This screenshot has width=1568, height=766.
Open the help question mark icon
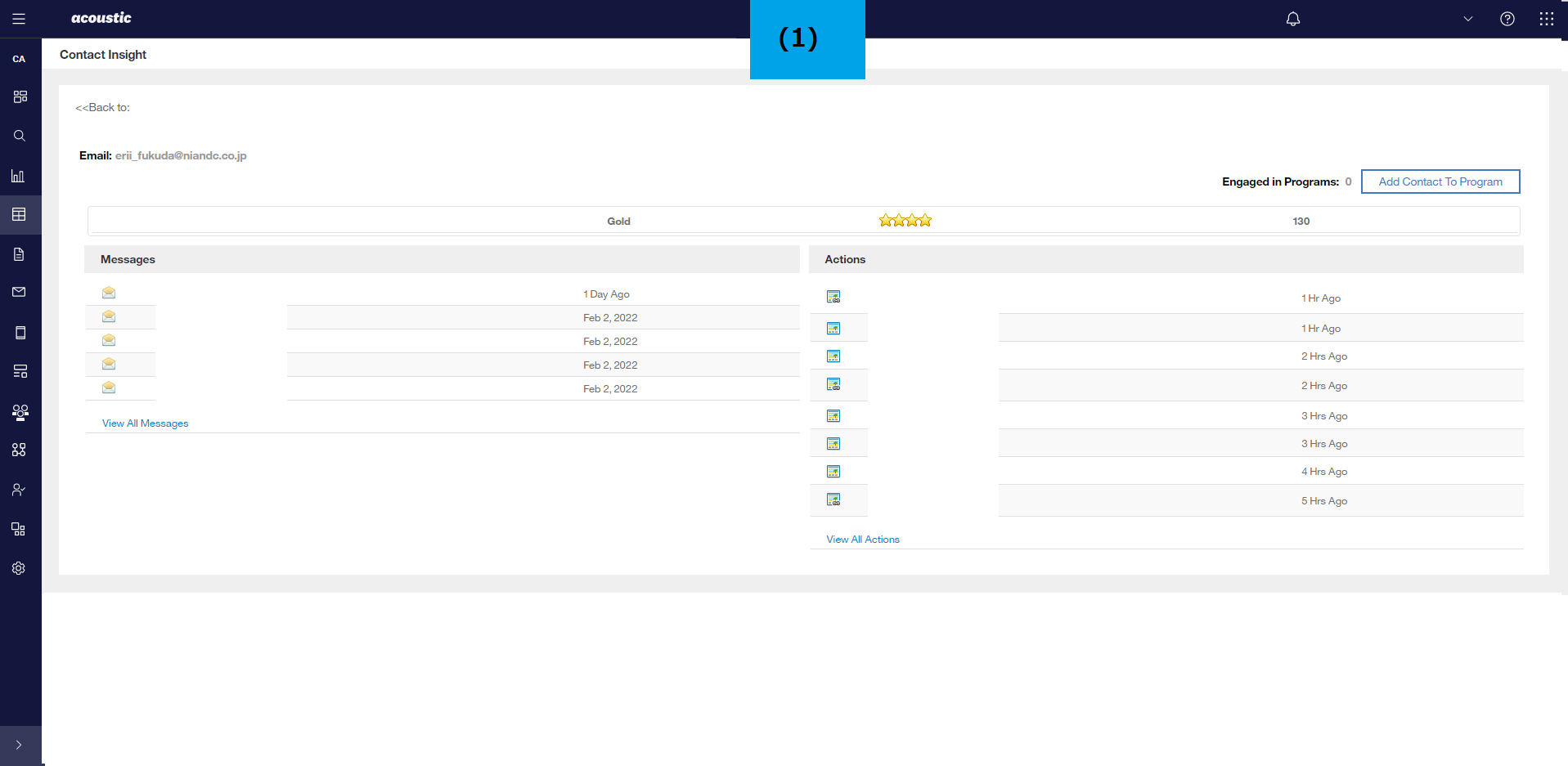pyautogui.click(x=1507, y=19)
